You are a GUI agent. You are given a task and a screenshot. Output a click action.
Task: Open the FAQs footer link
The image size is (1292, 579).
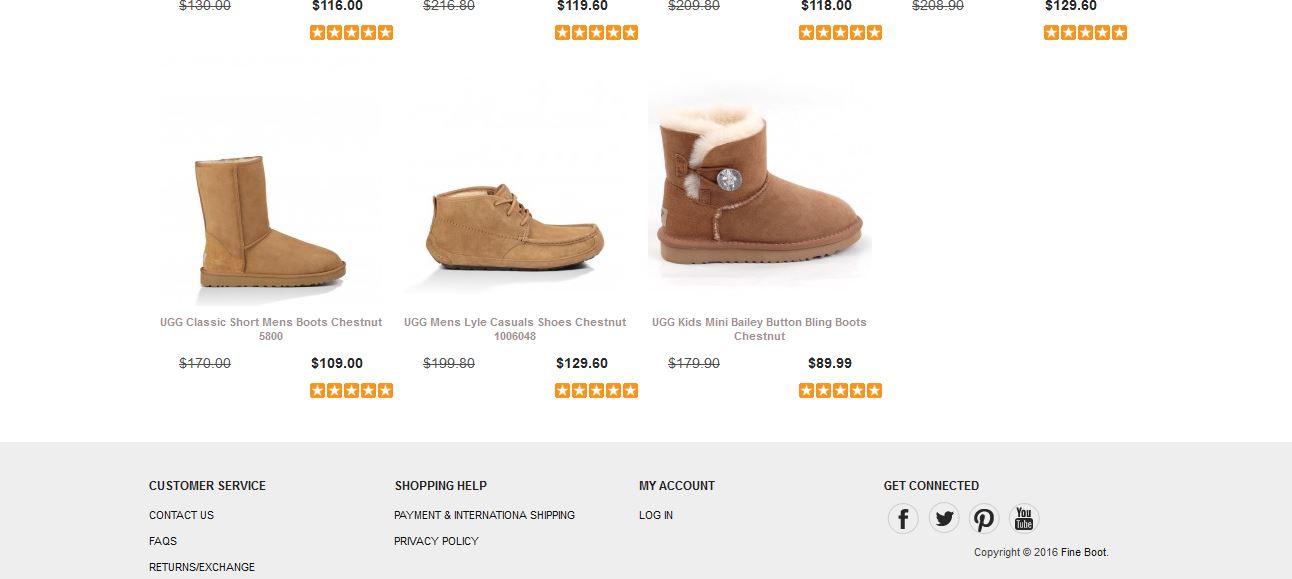pos(163,541)
